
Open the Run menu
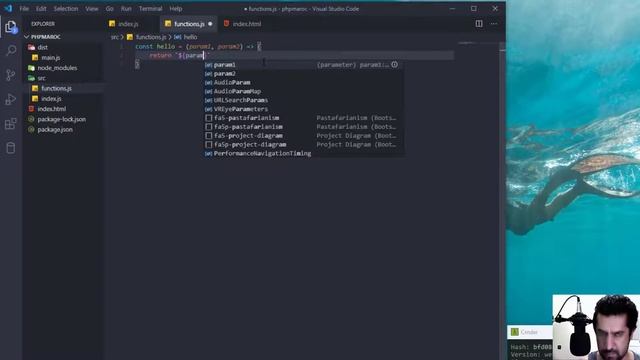pos(126,9)
